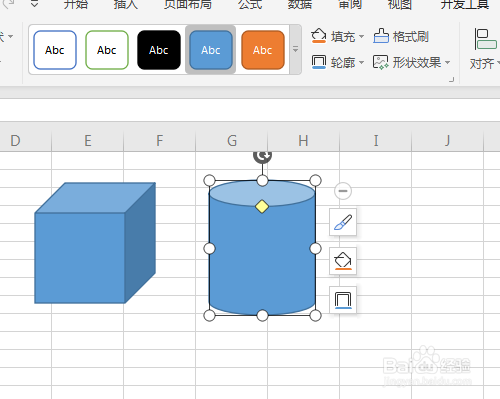Open the 形状效果 dropdown arrow
This screenshot has width=500, height=399.
pos(447,62)
